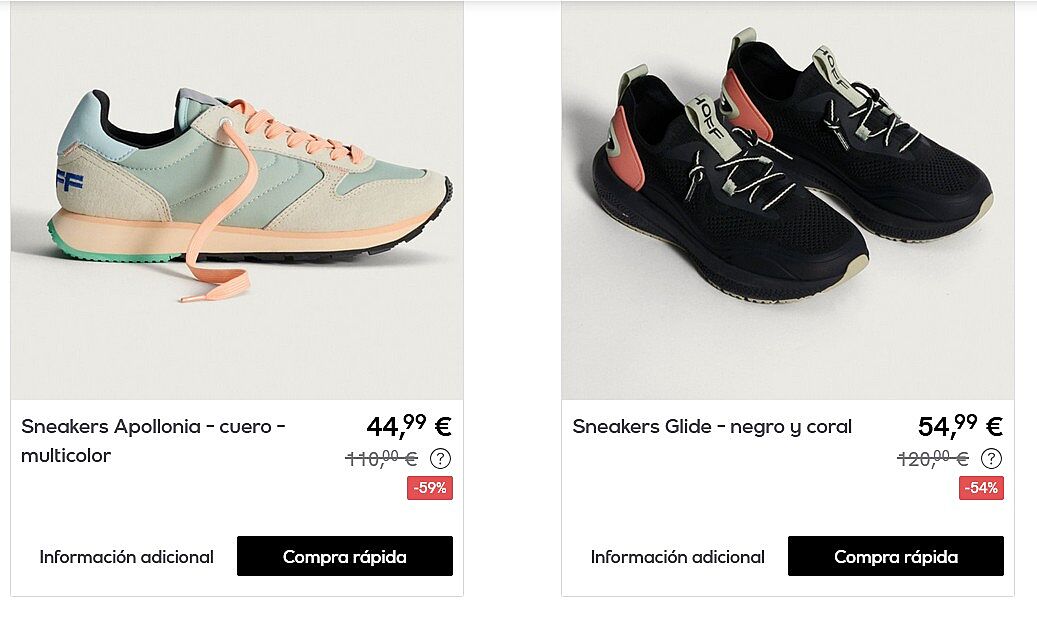This screenshot has width=1037, height=617.
Task: Open the Sneakers Glide negro y coral title
Action: [712, 427]
